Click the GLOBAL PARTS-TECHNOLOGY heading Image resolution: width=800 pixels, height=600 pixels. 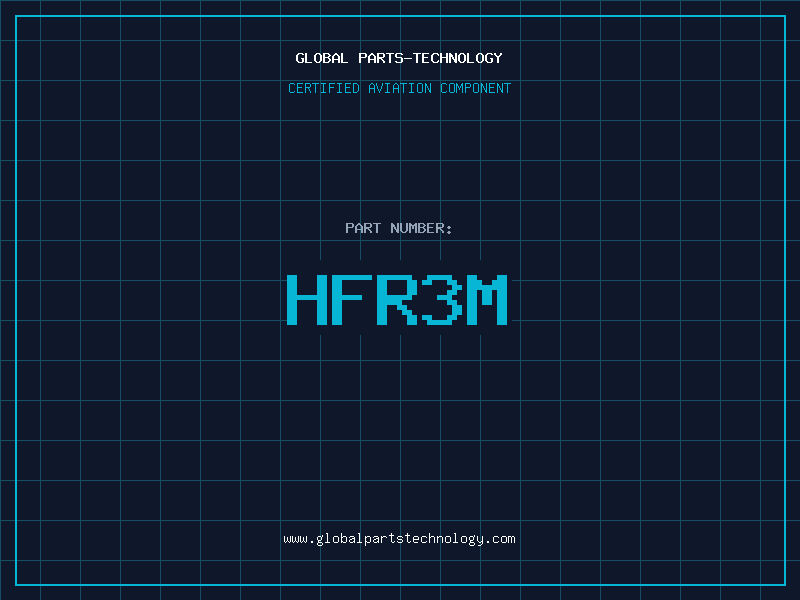tap(399, 58)
